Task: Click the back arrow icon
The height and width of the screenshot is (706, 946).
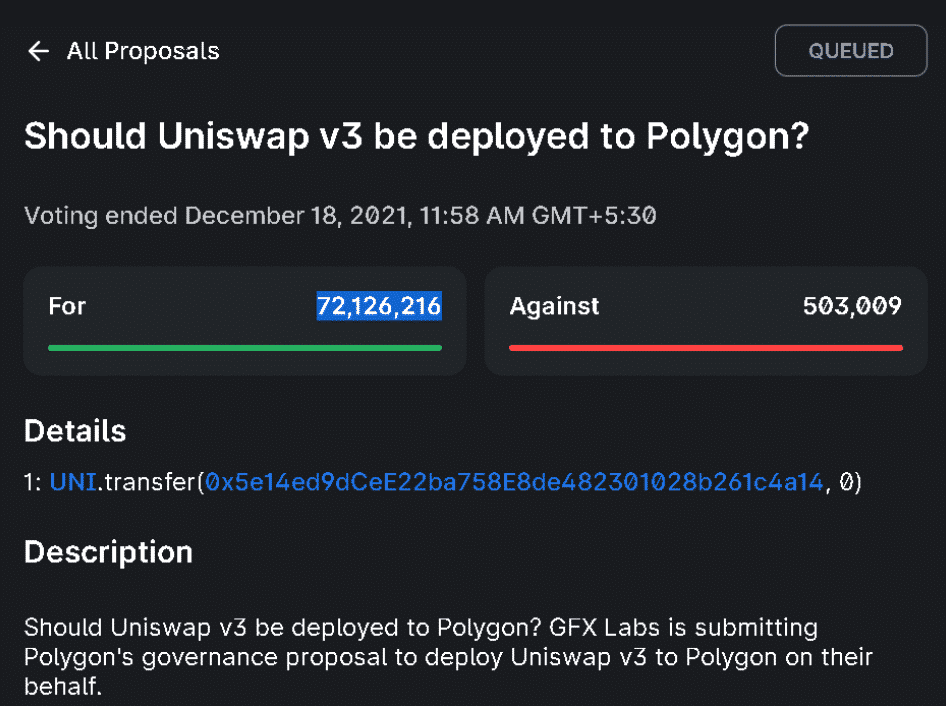Action: (39, 51)
